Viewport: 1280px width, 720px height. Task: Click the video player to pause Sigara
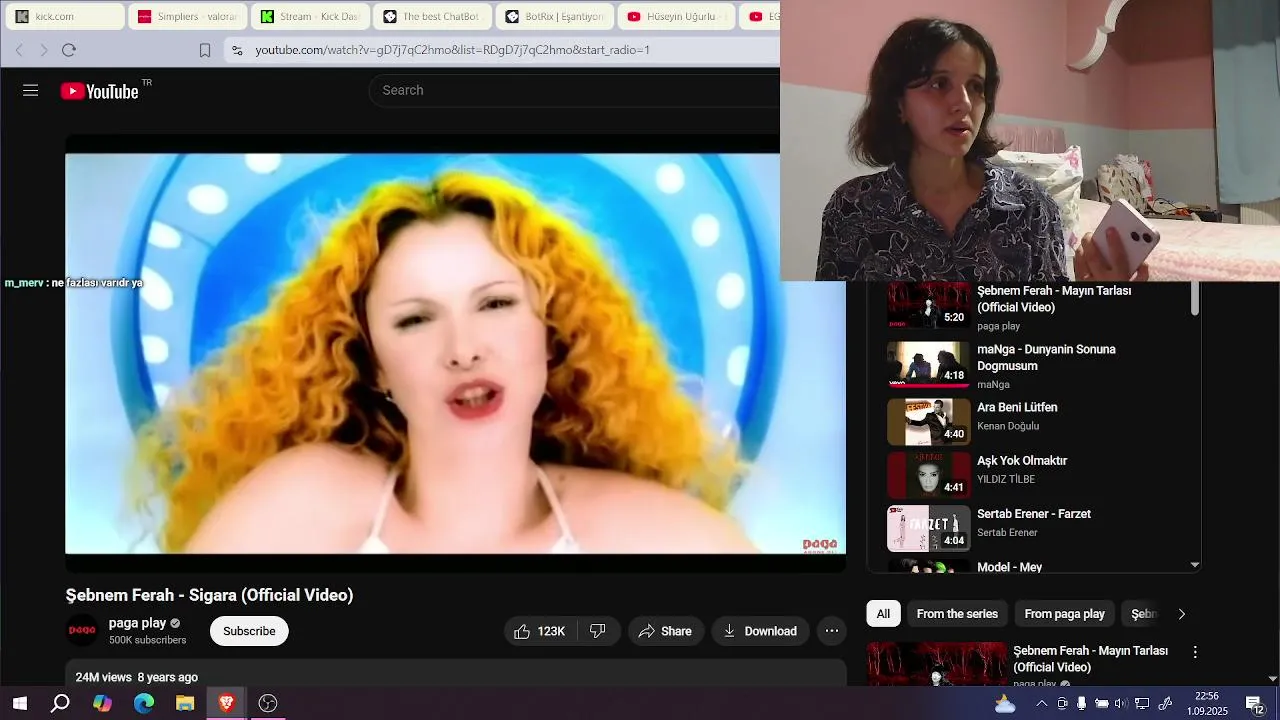(455, 353)
